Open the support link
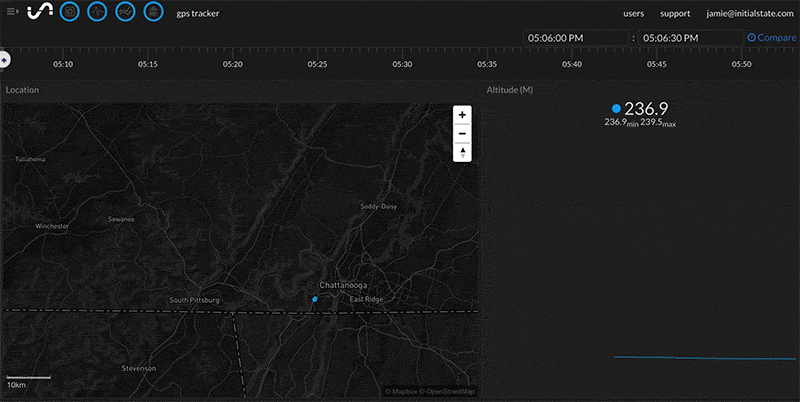The height and width of the screenshot is (402, 800). 675,14
